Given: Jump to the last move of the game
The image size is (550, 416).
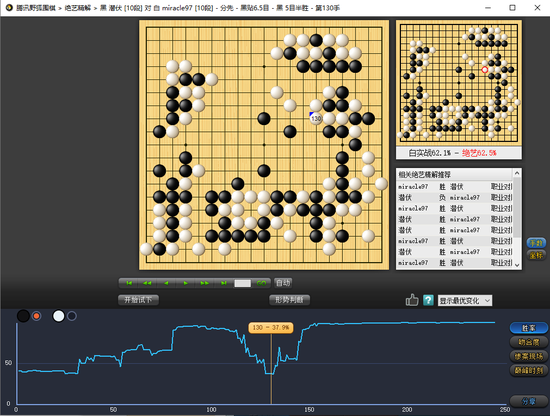Looking at the screenshot, I should pyautogui.click(x=223, y=283).
